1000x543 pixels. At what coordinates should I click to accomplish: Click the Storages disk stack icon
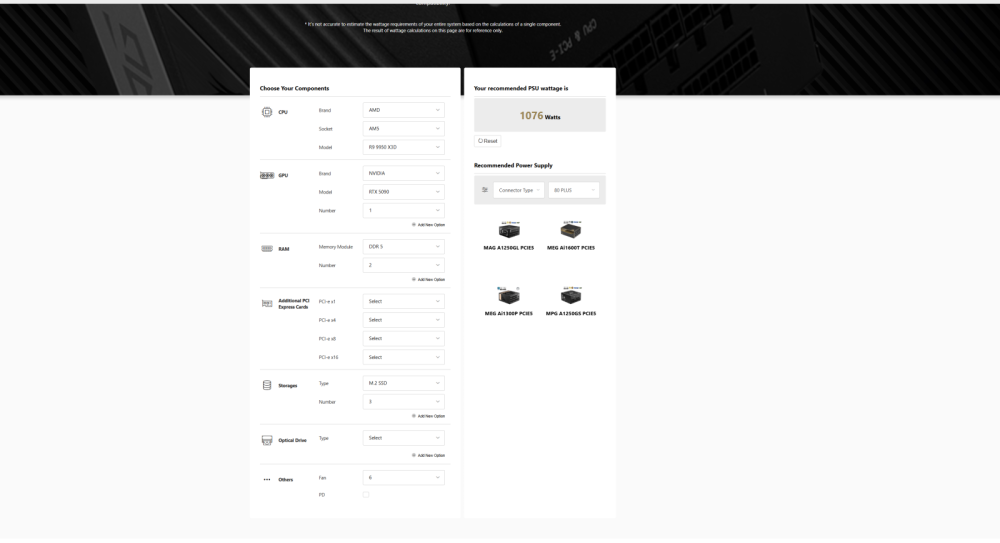[267, 385]
